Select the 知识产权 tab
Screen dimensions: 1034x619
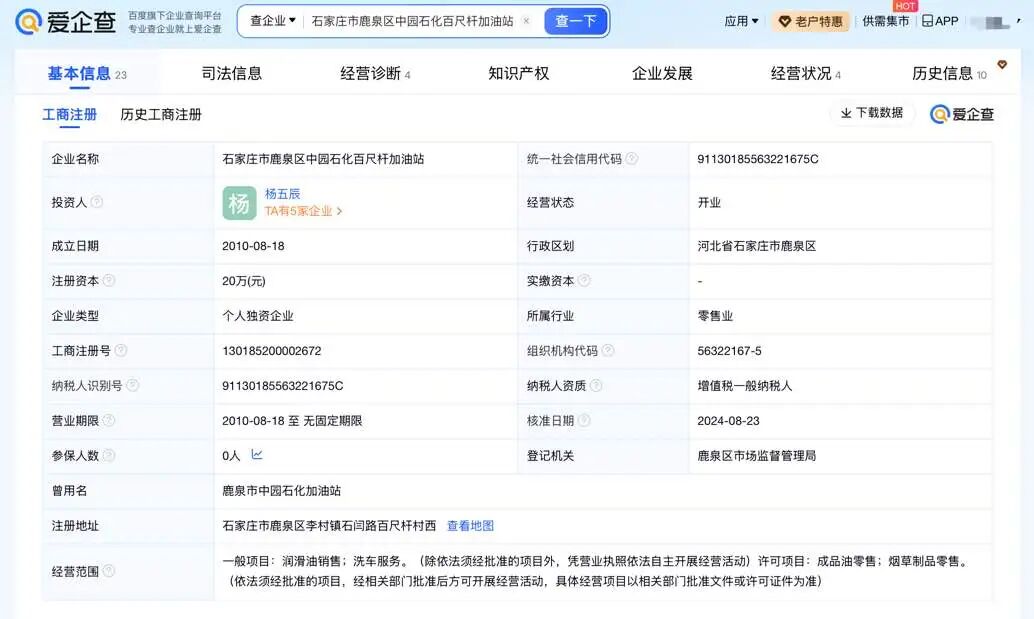[x=518, y=73]
